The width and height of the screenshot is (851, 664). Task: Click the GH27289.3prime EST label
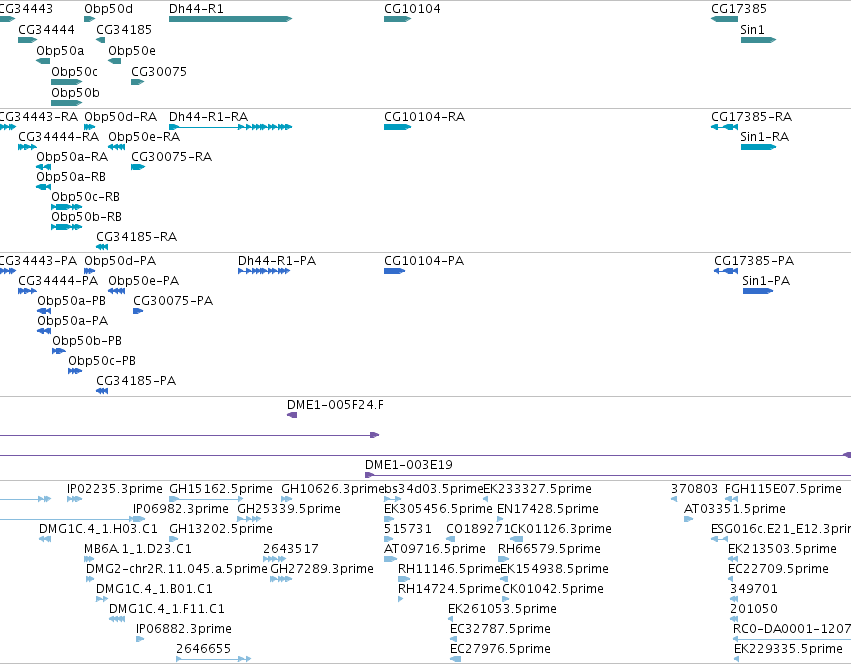[x=322, y=570]
